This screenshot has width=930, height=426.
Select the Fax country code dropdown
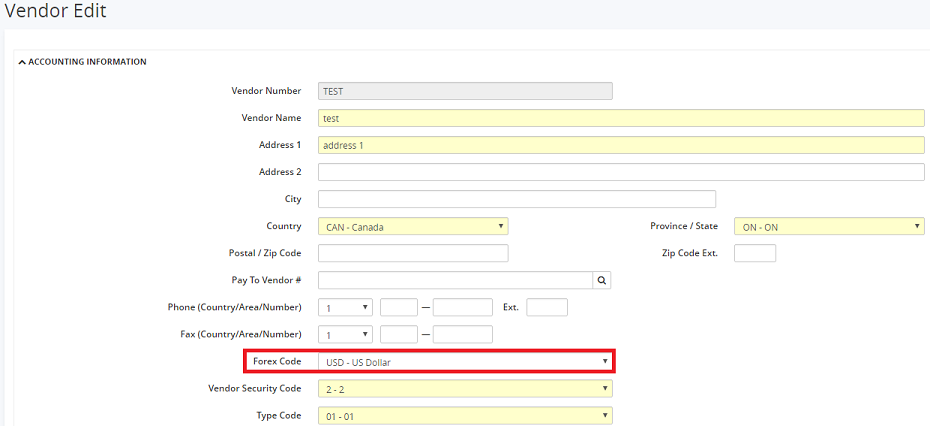coord(345,335)
